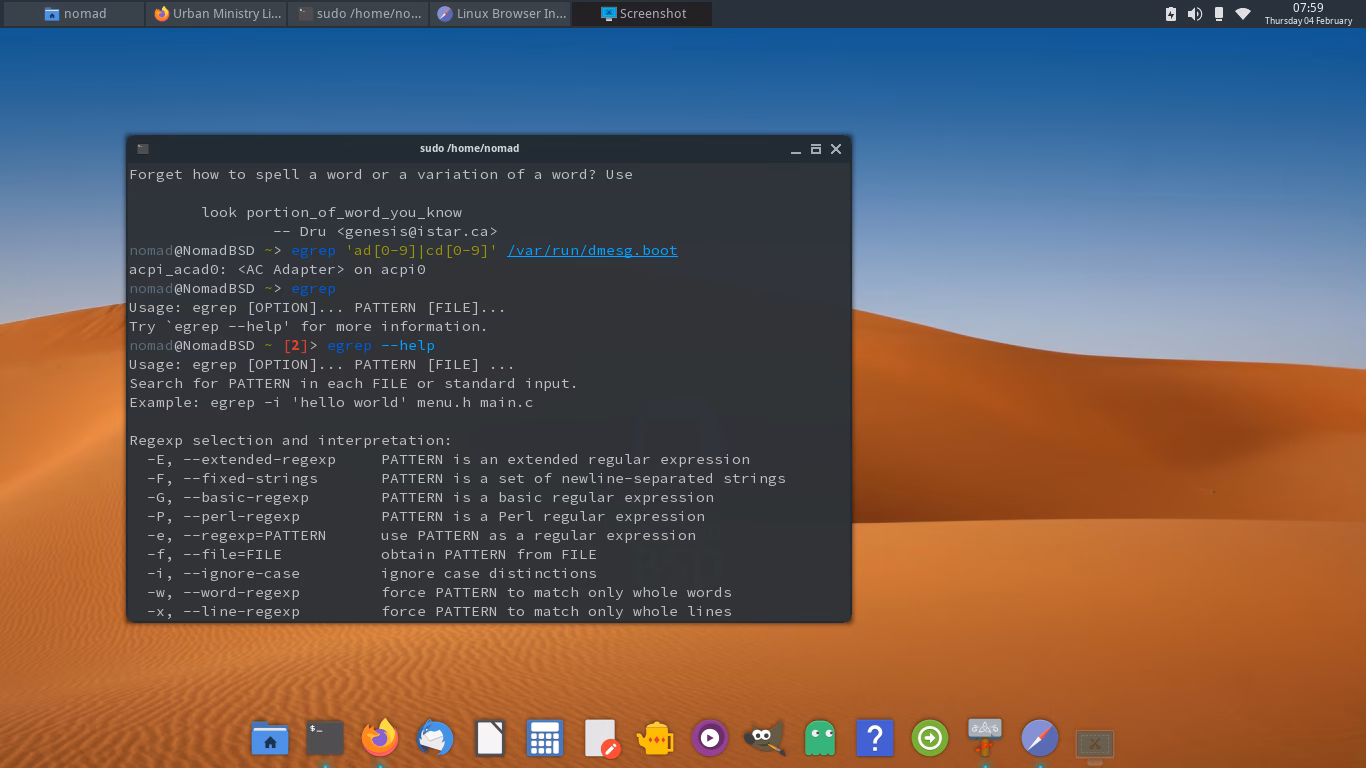The width and height of the screenshot is (1366, 768).
Task: Switch to the Urban Ministry Firefox window
Action: pyautogui.click(x=216, y=13)
